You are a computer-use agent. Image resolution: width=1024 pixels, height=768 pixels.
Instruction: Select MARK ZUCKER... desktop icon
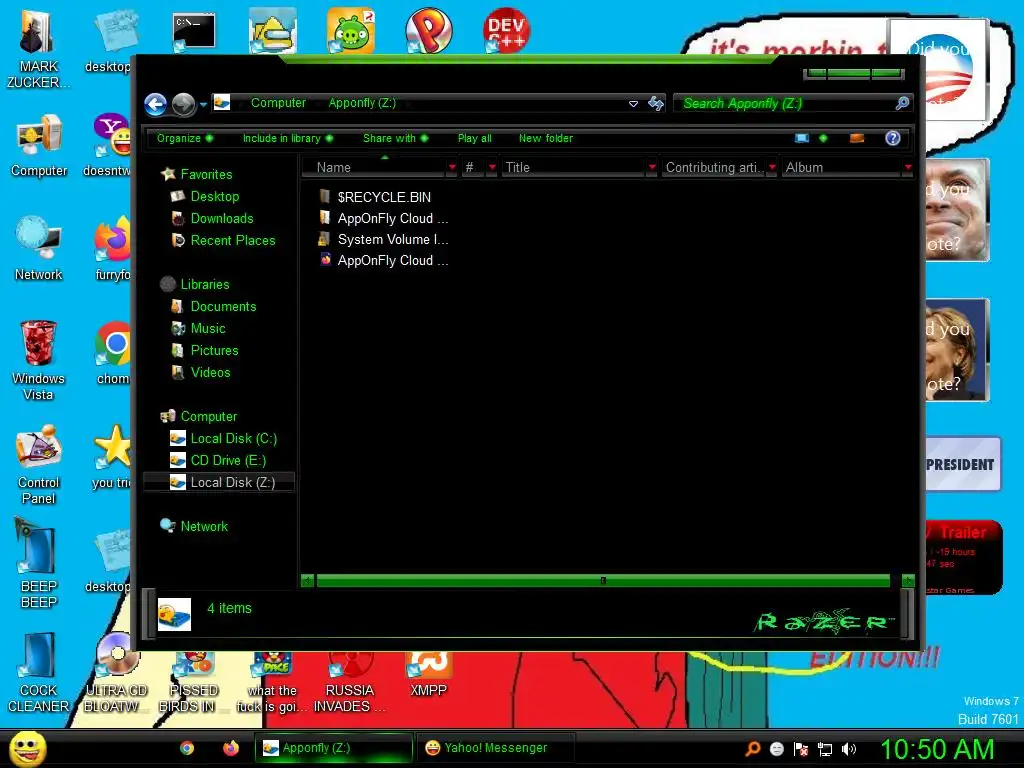tap(38, 50)
